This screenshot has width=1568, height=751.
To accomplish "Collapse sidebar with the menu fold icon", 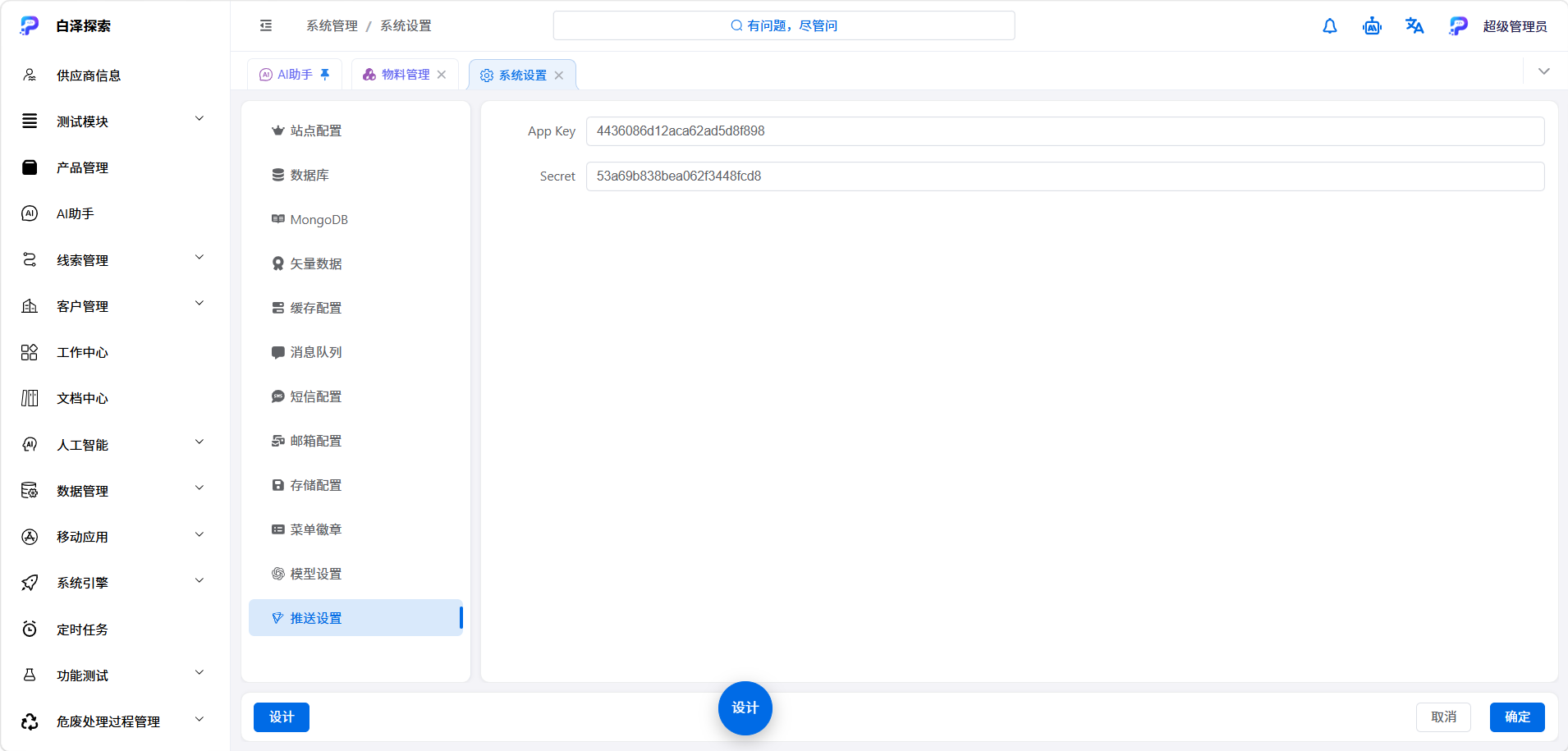I will click(266, 25).
